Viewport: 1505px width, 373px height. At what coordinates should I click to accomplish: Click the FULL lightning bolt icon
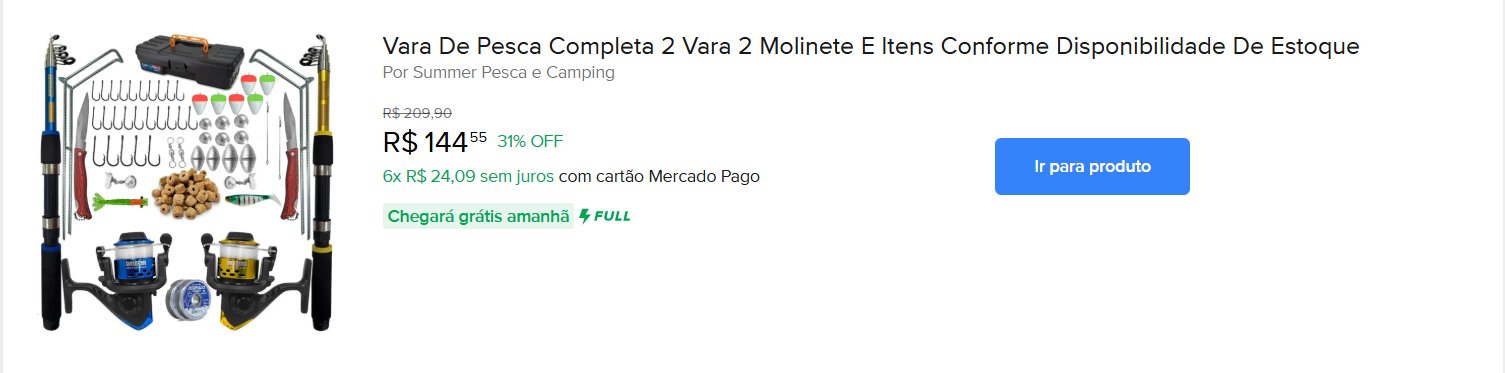[x=585, y=216]
